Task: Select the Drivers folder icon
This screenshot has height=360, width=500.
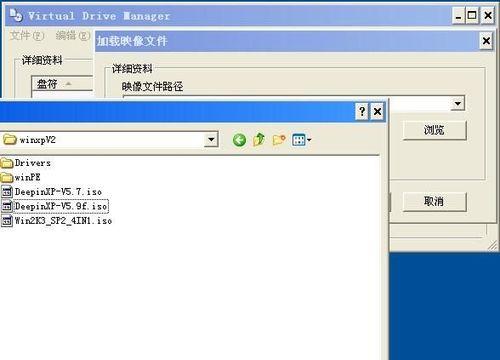Action: click(x=7, y=163)
